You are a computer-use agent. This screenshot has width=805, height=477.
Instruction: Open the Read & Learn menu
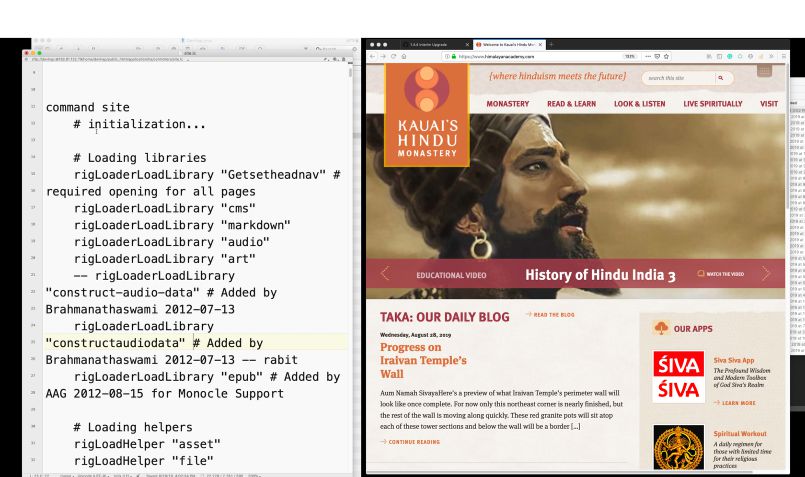(x=571, y=104)
